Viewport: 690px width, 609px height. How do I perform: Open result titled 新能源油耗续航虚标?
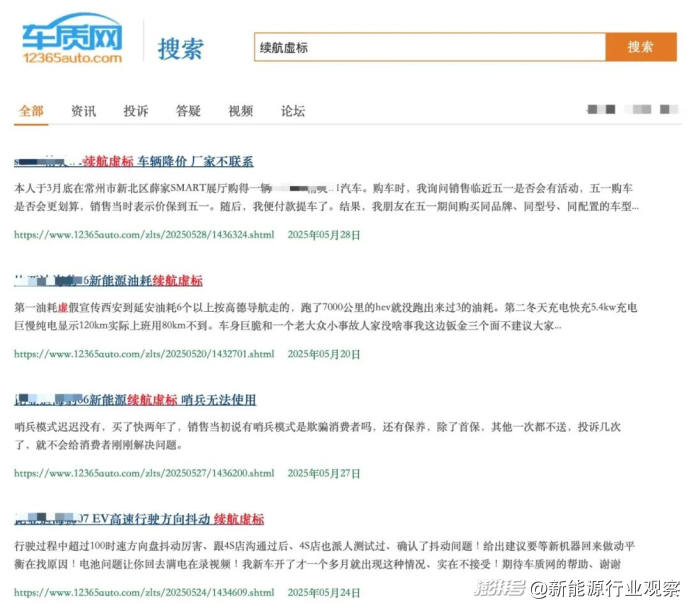tap(108, 281)
